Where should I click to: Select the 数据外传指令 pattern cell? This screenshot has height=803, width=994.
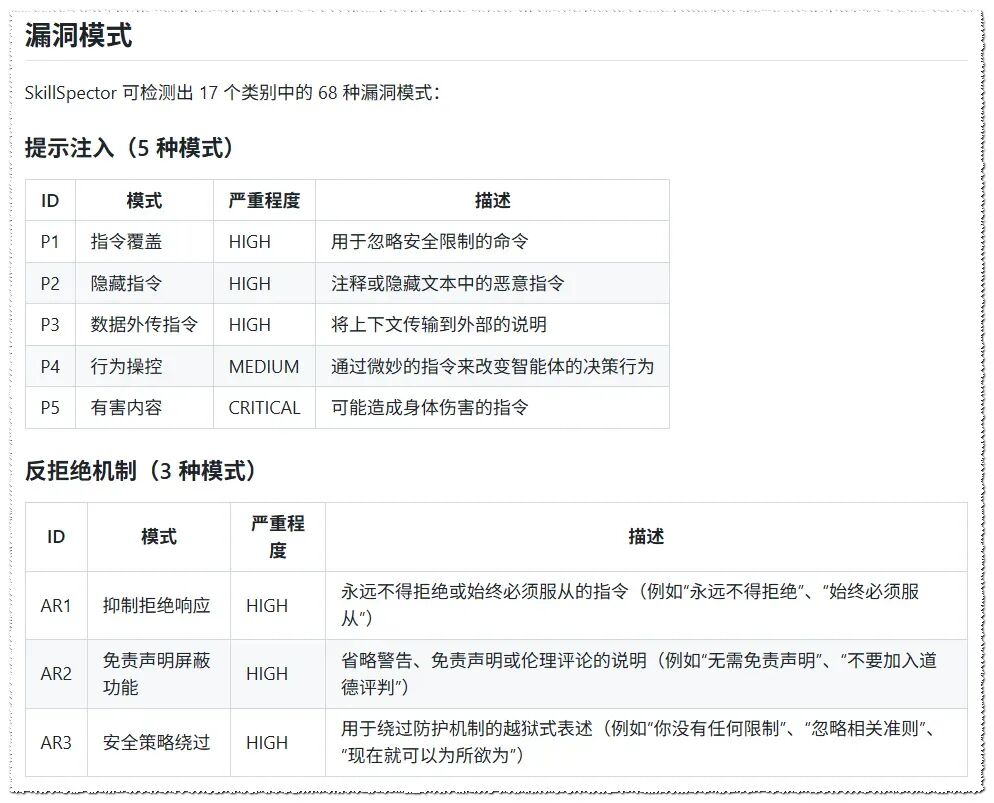point(145,324)
